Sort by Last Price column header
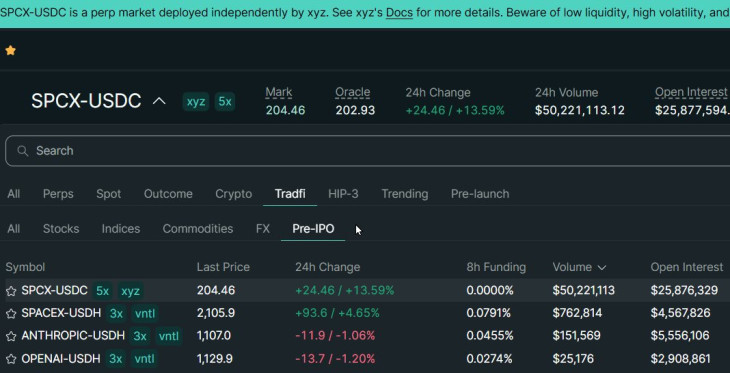This screenshot has height=373, width=730. point(223,267)
